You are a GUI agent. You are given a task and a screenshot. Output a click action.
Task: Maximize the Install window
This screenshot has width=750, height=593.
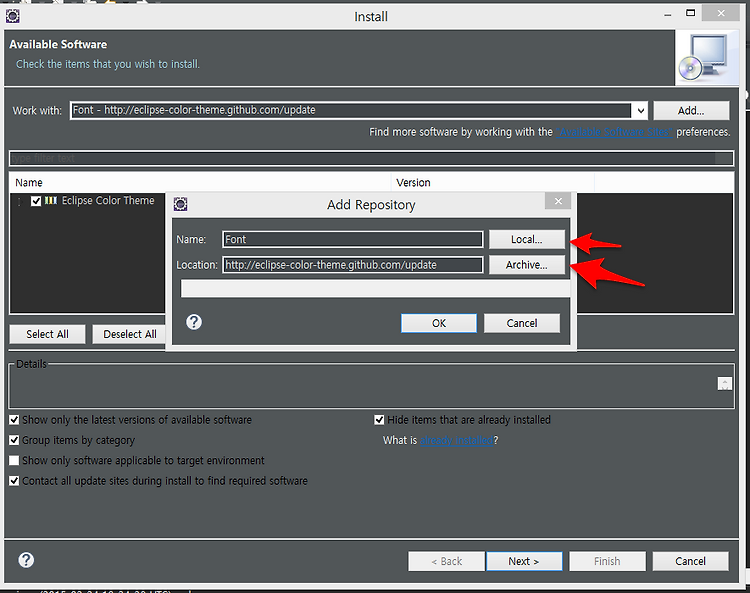tap(690, 13)
